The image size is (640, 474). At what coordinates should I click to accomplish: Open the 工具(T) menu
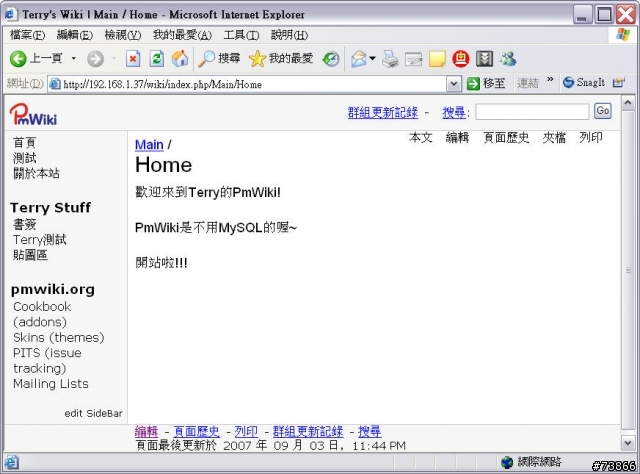coord(241,36)
